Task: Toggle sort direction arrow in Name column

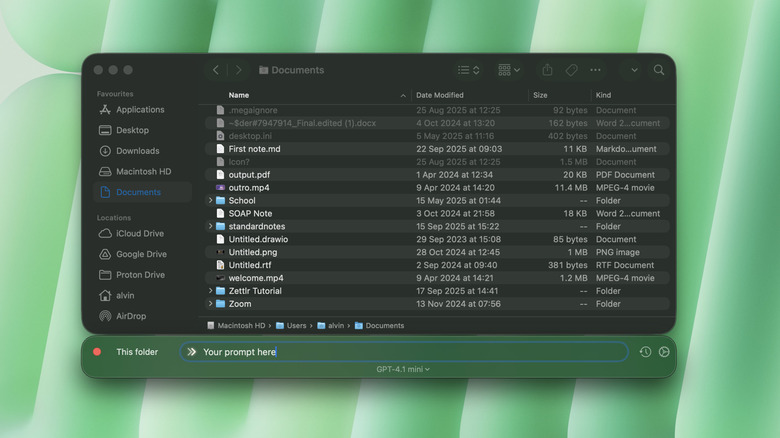Action: tap(403, 96)
